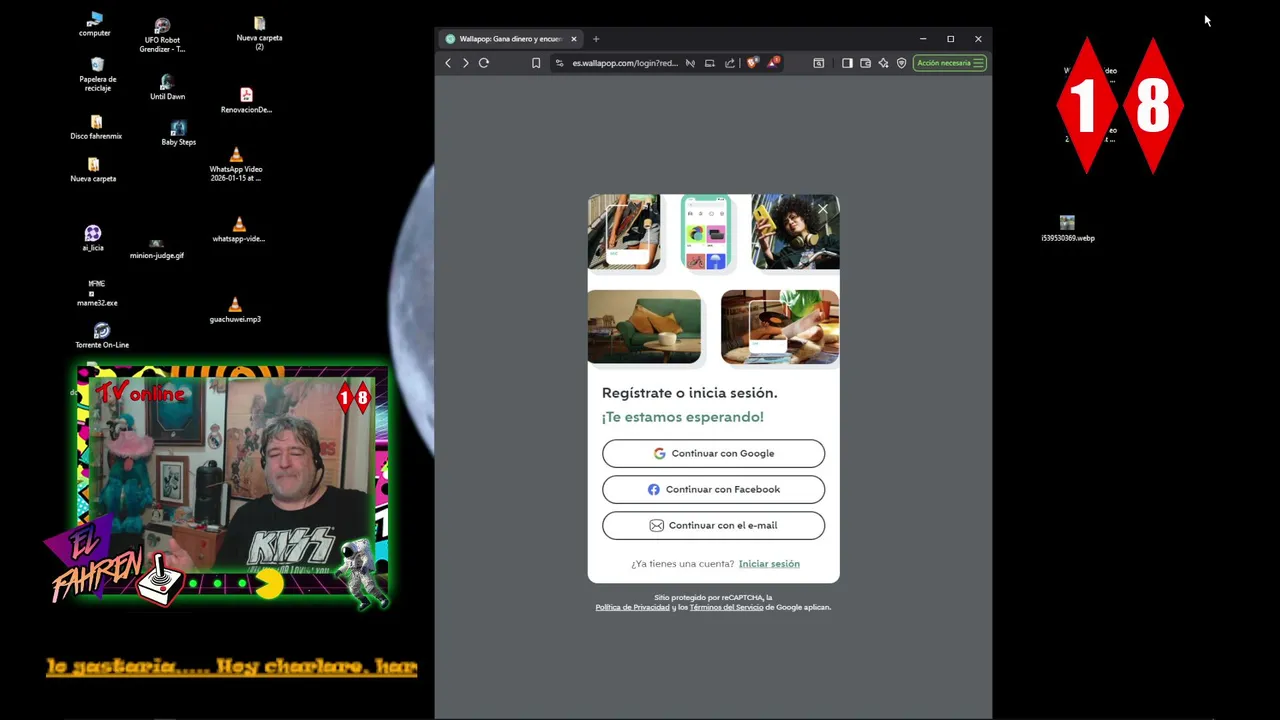
Task: Minimize the Brave browser window
Action: 923,39
